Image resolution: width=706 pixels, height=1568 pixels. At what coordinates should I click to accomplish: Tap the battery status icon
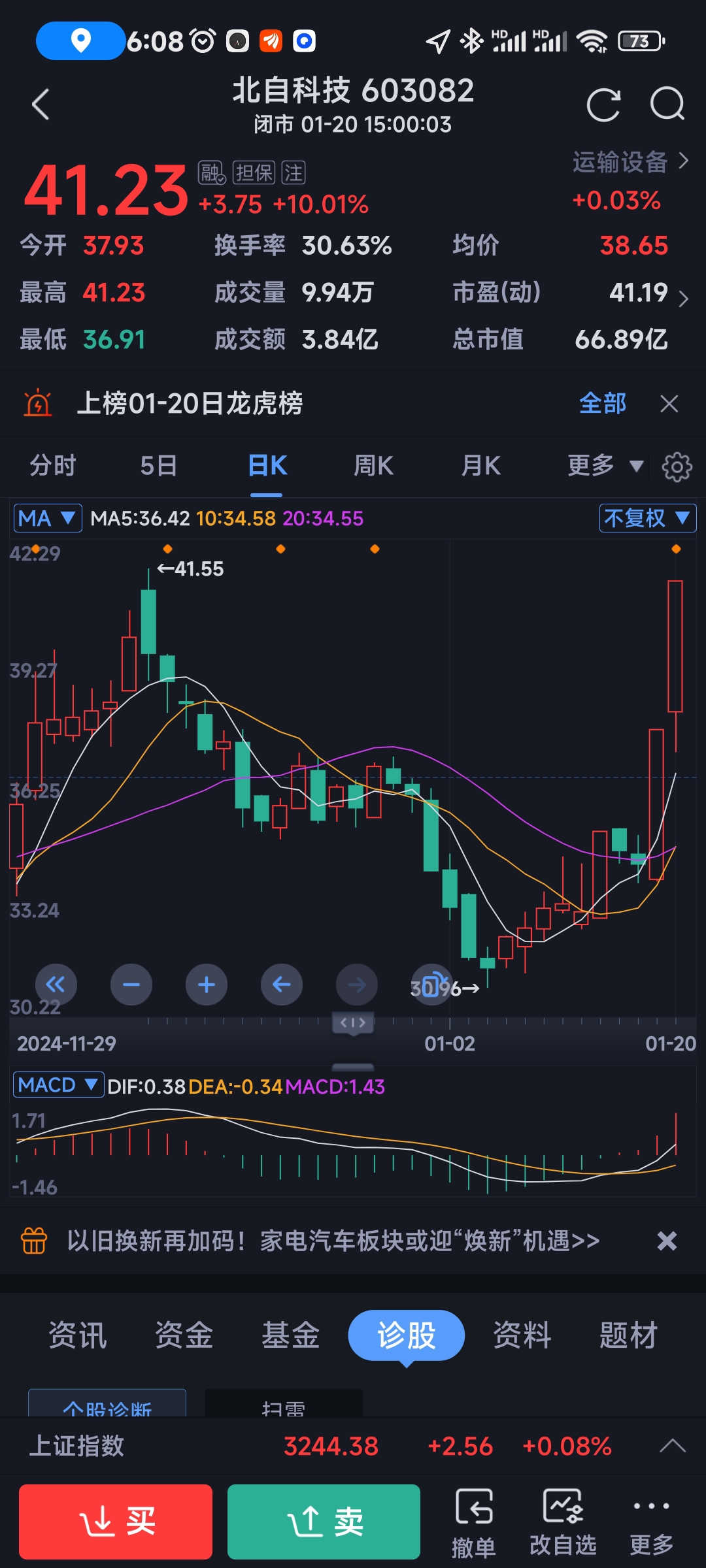pyautogui.click(x=641, y=41)
